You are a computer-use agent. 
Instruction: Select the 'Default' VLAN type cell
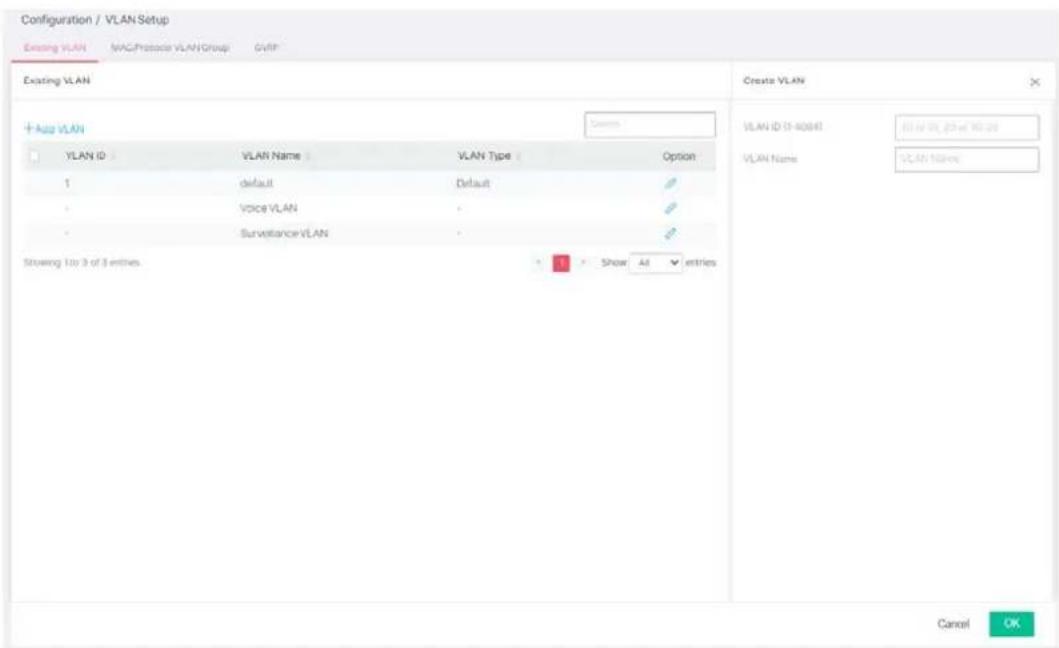click(x=473, y=183)
